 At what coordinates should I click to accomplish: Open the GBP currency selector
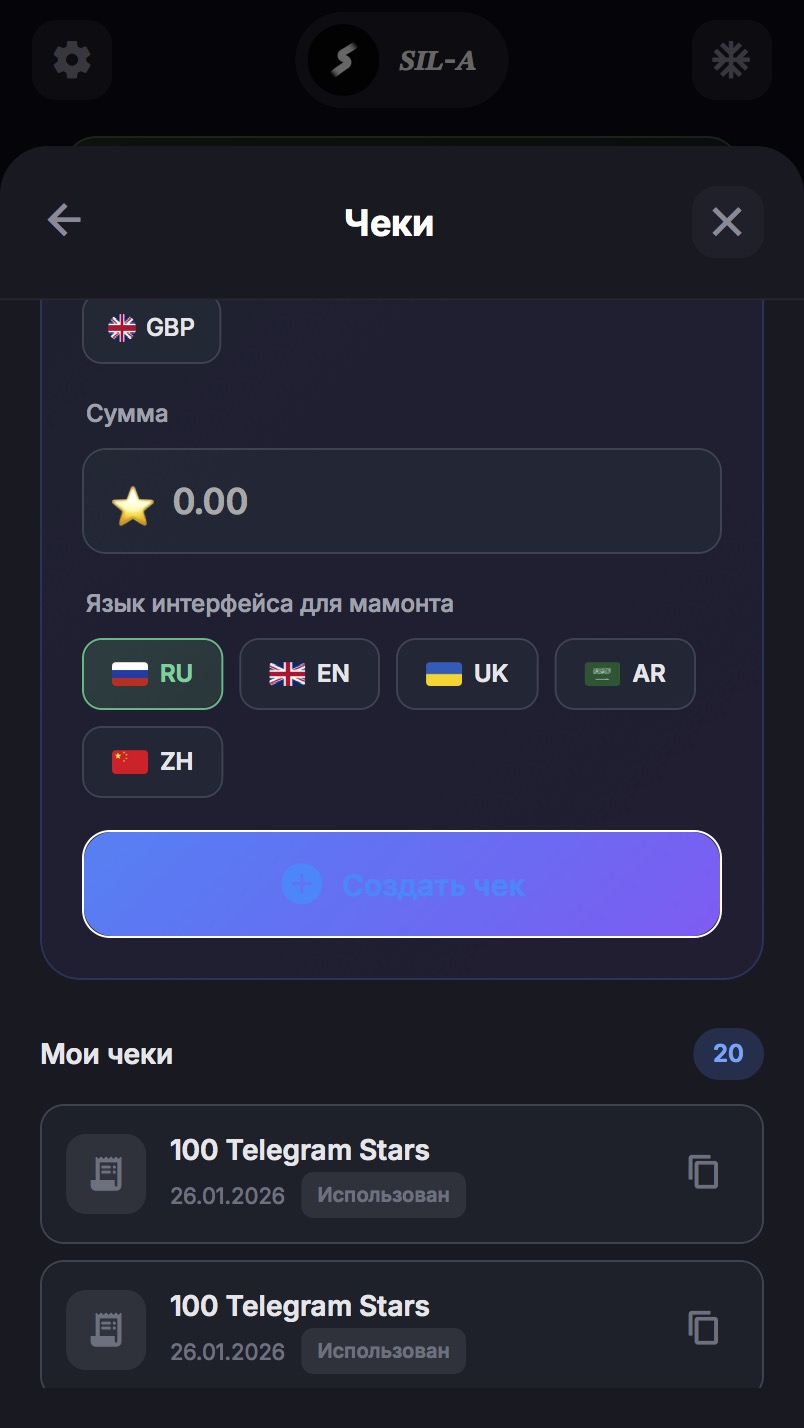(151, 327)
